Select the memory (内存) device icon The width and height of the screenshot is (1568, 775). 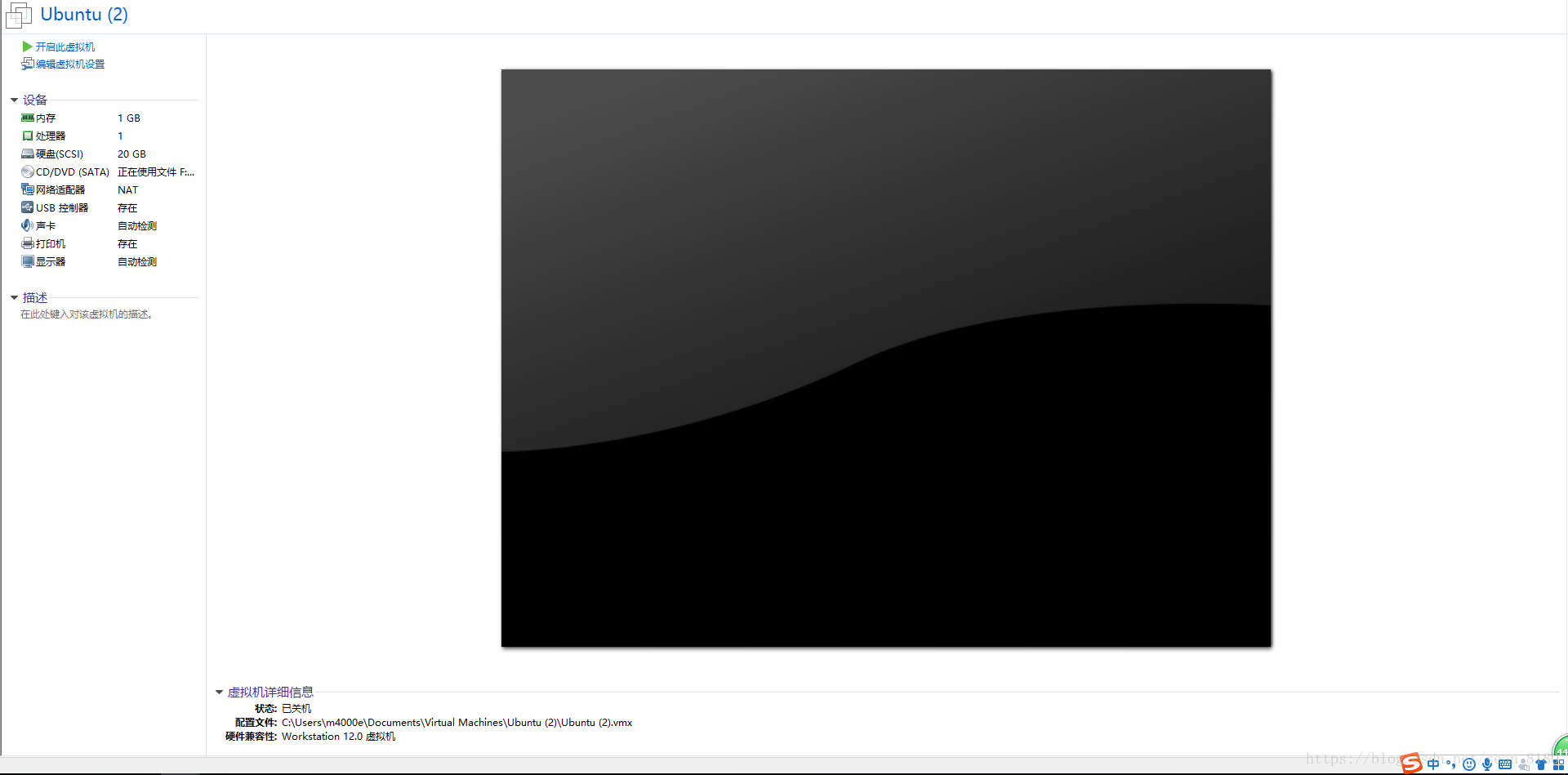(x=28, y=118)
